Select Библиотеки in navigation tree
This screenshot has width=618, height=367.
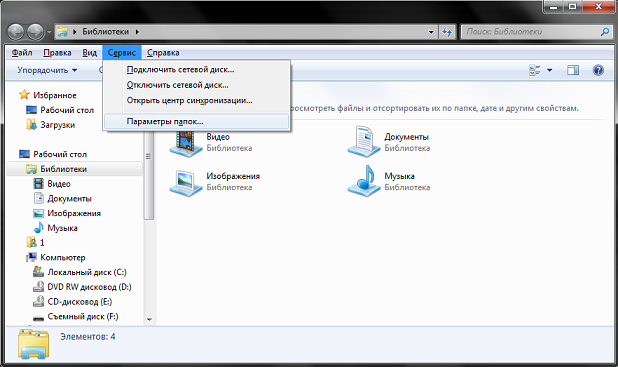[75, 169]
